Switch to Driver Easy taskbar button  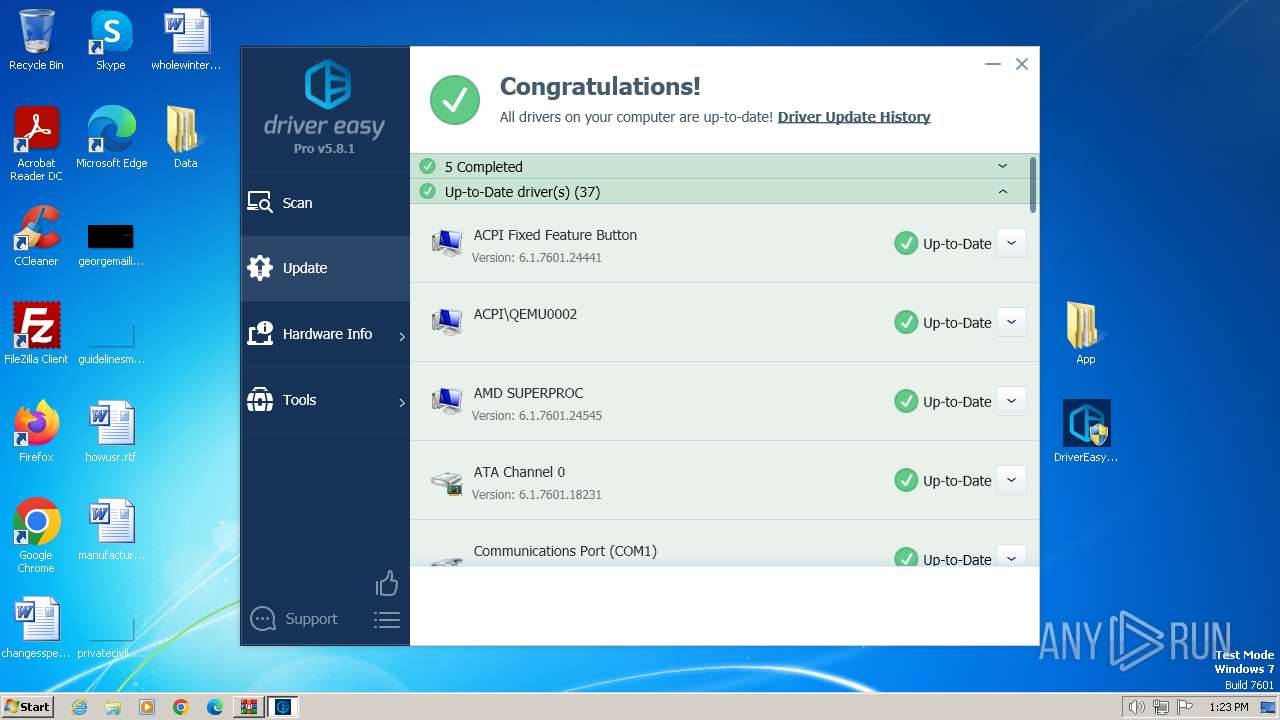click(283, 707)
